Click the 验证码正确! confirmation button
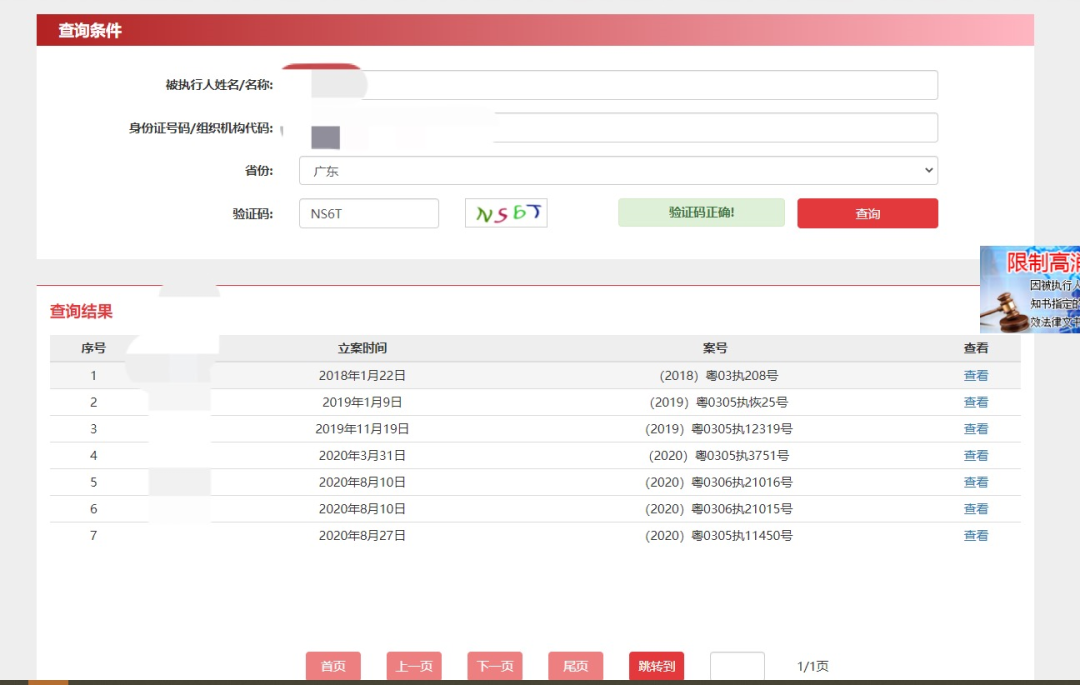Image resolution: width=1080 pixels, height=685 pixels. tap(700, 212)
